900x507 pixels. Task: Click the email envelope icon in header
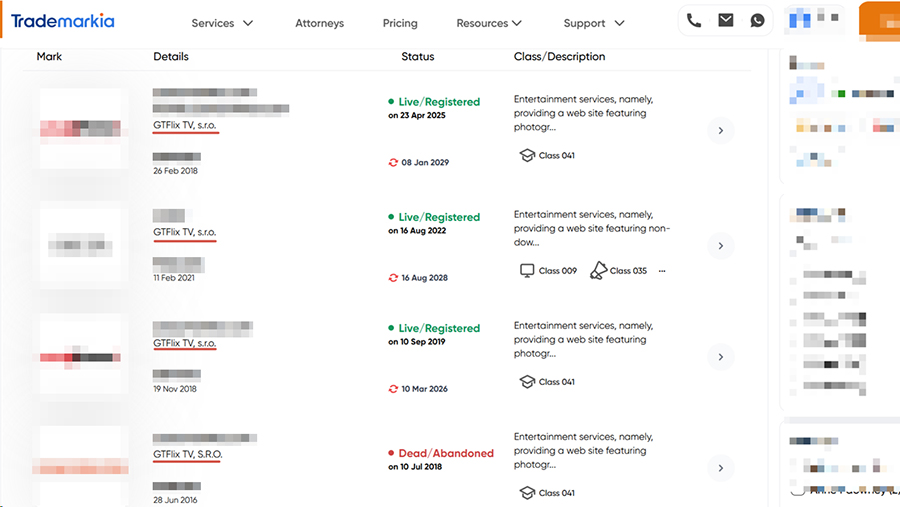tap(726, 21)
